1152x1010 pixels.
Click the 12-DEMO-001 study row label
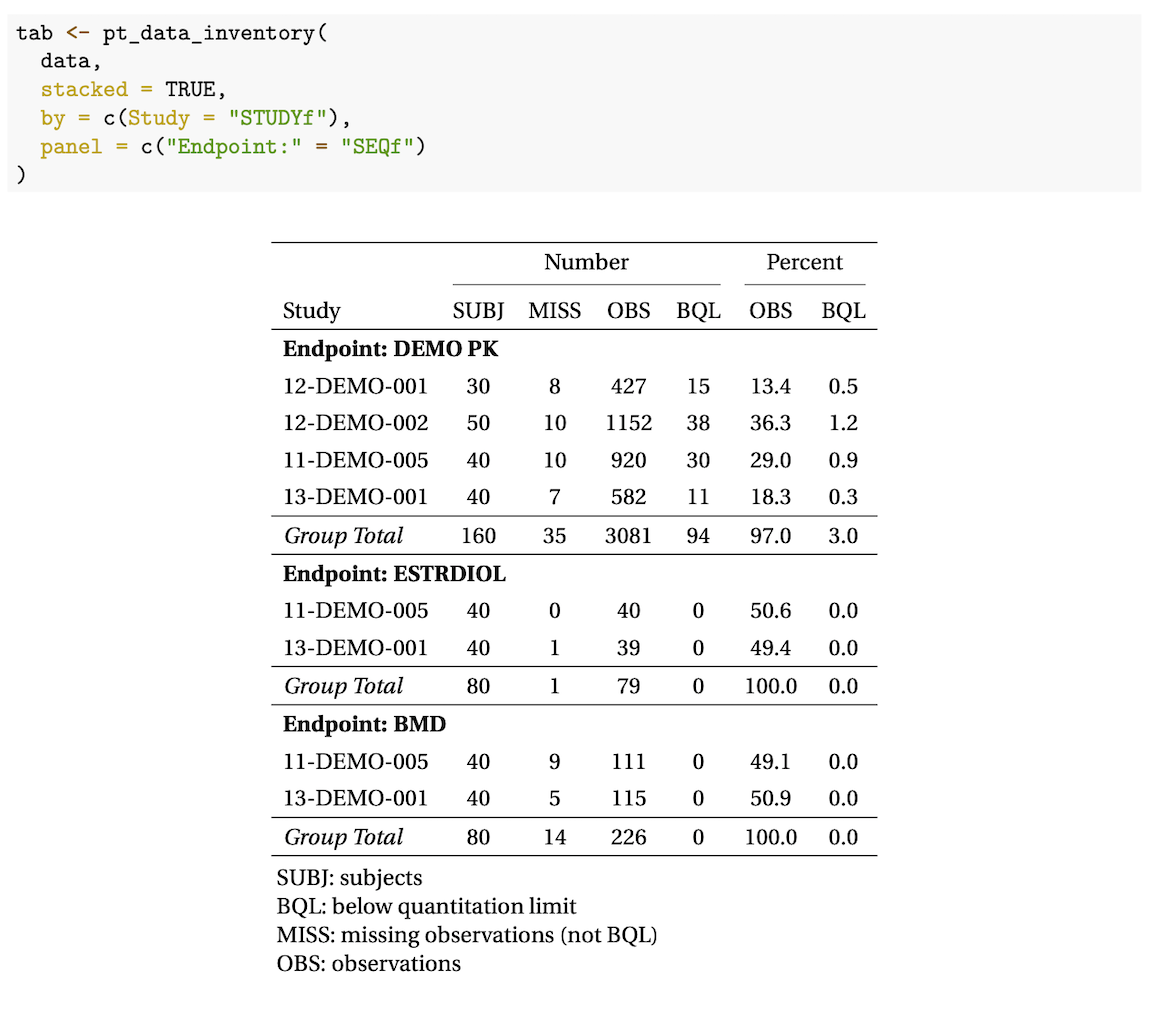(355, 387)
